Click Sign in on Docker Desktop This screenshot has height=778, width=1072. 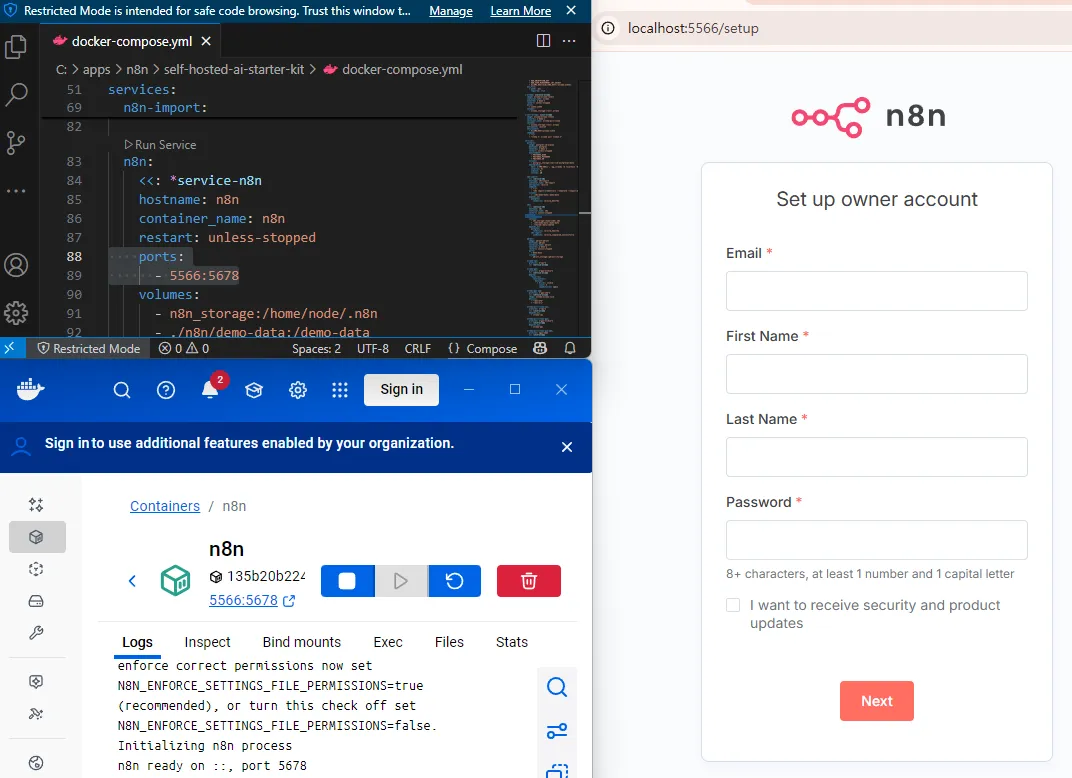401,390
